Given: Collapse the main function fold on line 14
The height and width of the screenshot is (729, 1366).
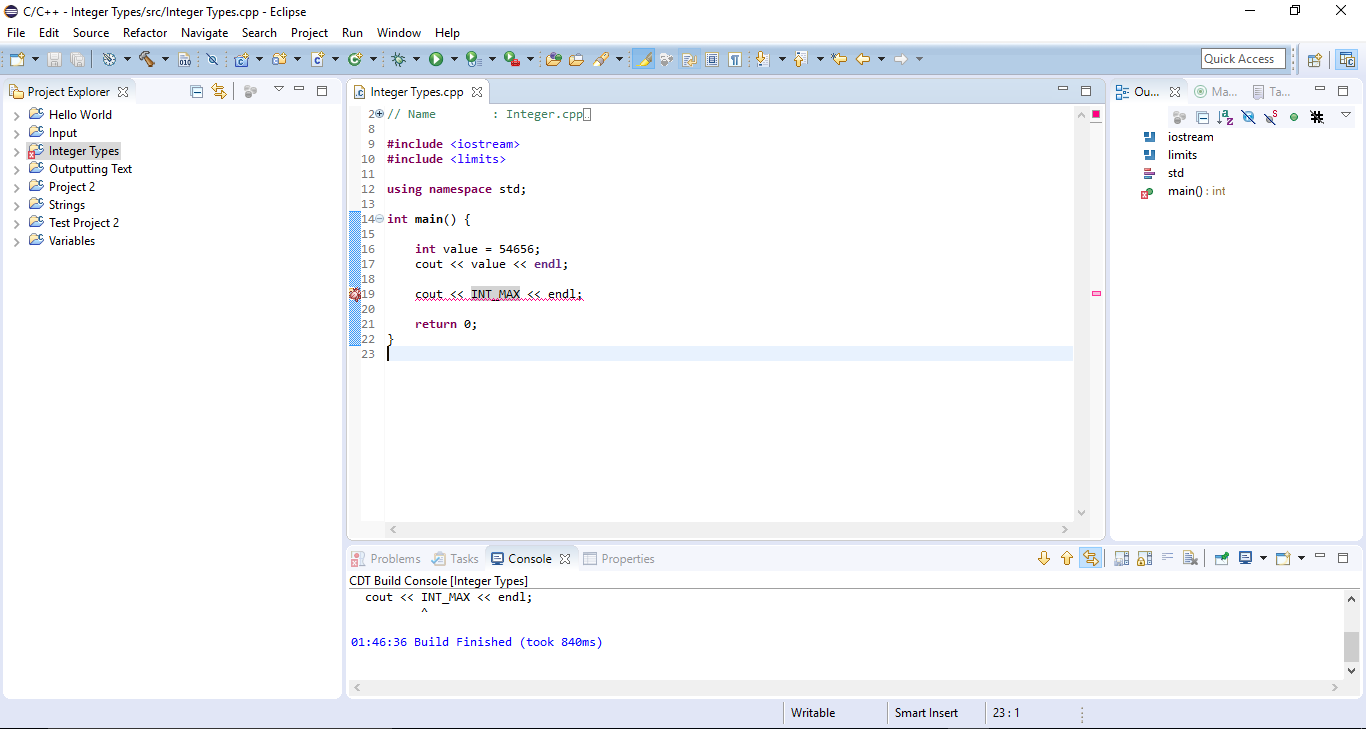Looking at the screenshot, I should coord(379,219).
